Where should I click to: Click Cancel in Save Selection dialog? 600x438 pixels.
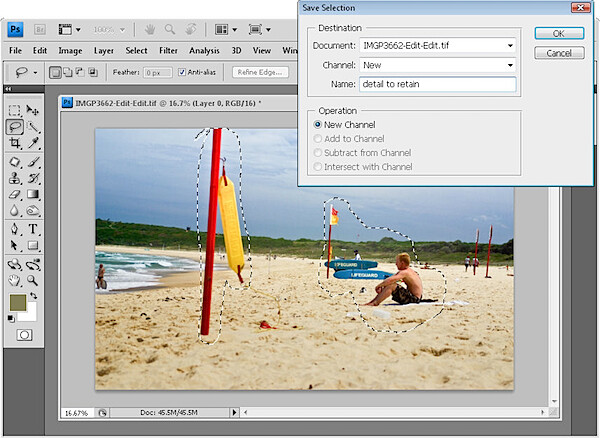click(559, 53)
